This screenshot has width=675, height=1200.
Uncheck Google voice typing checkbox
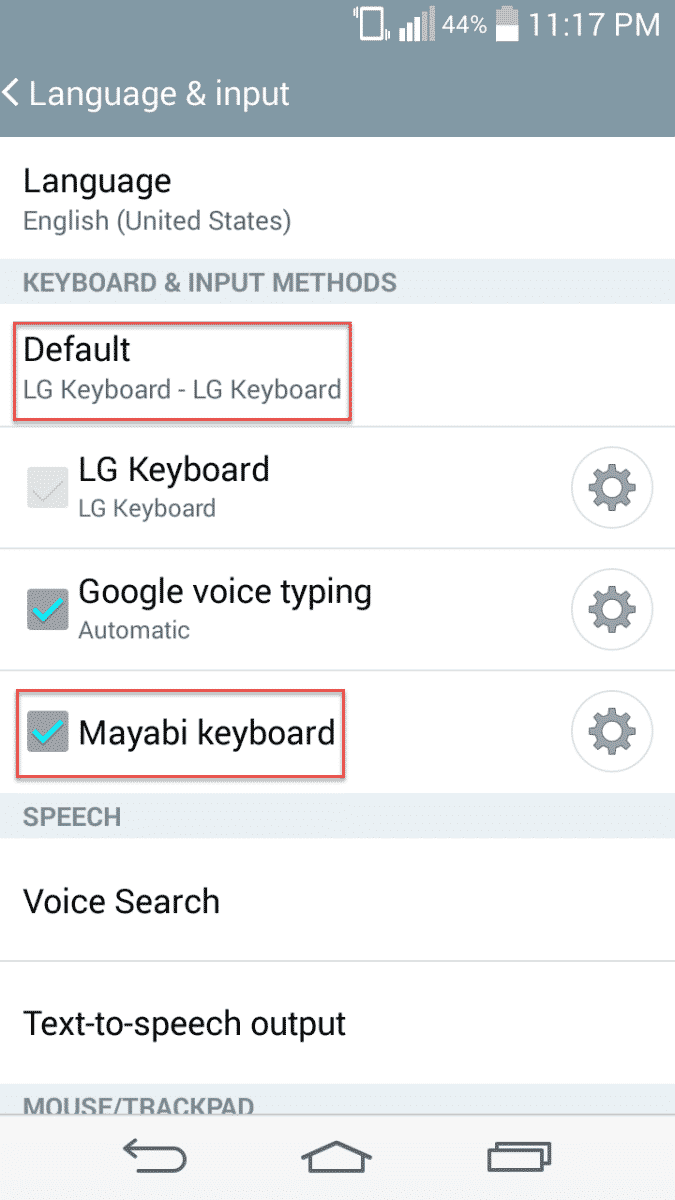(47, 610)
